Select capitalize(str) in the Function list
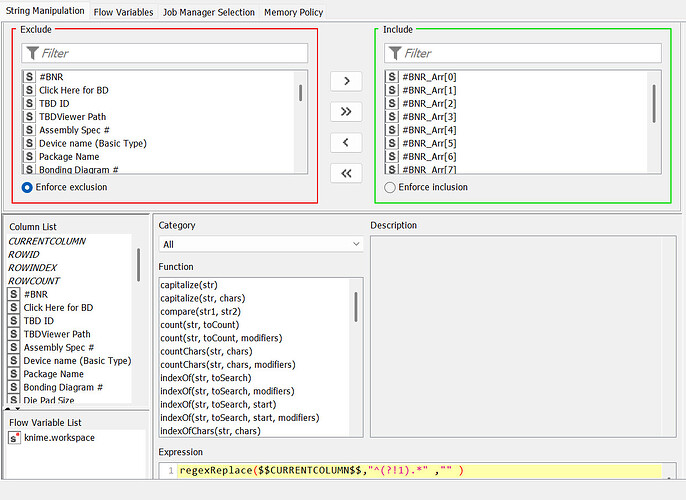 pyautogui.click(x=189, y=285)
